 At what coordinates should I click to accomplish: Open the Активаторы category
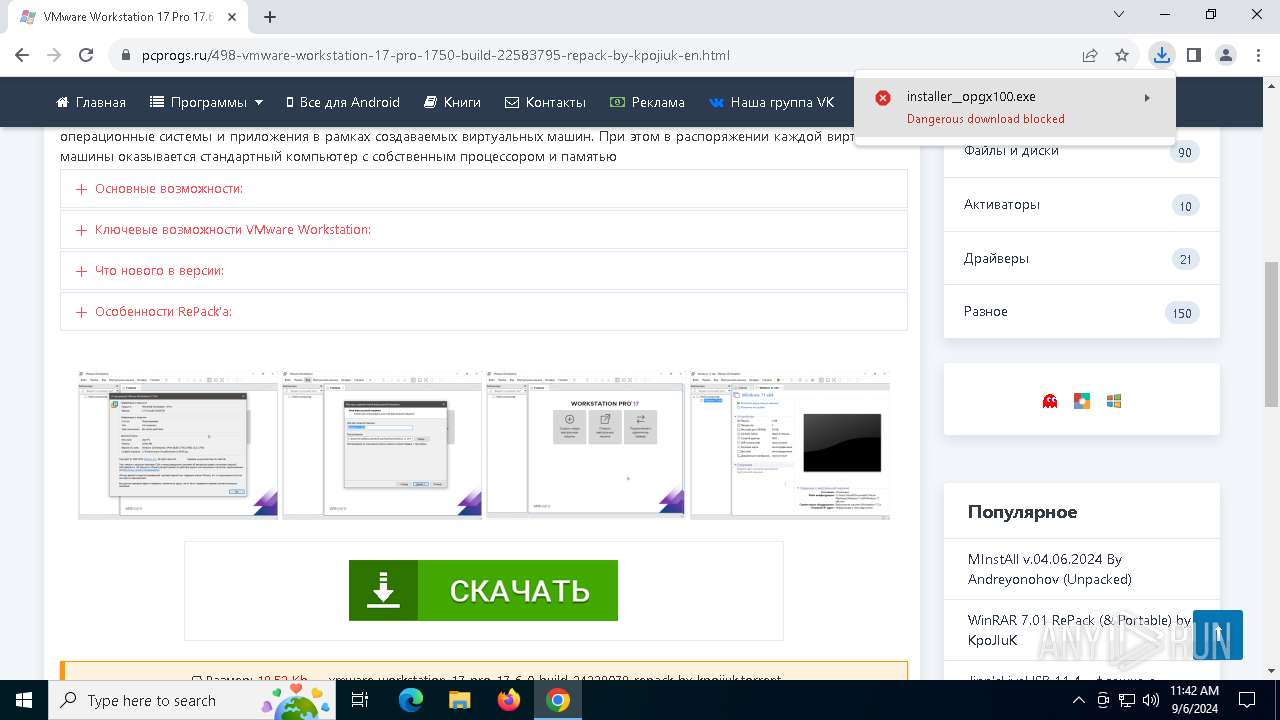point(1081,204)
